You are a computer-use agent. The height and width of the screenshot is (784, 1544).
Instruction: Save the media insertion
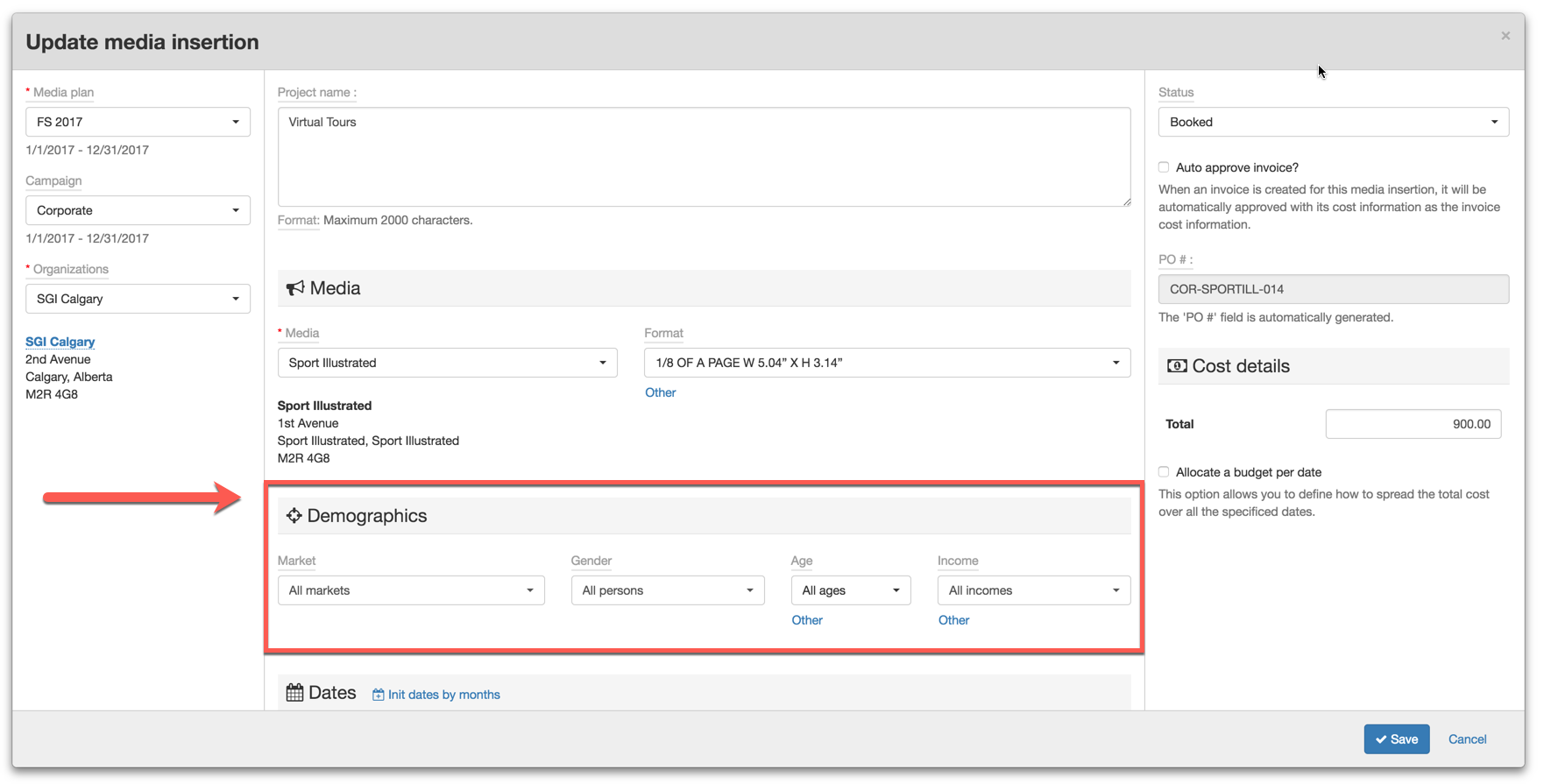pos(1396,739)
